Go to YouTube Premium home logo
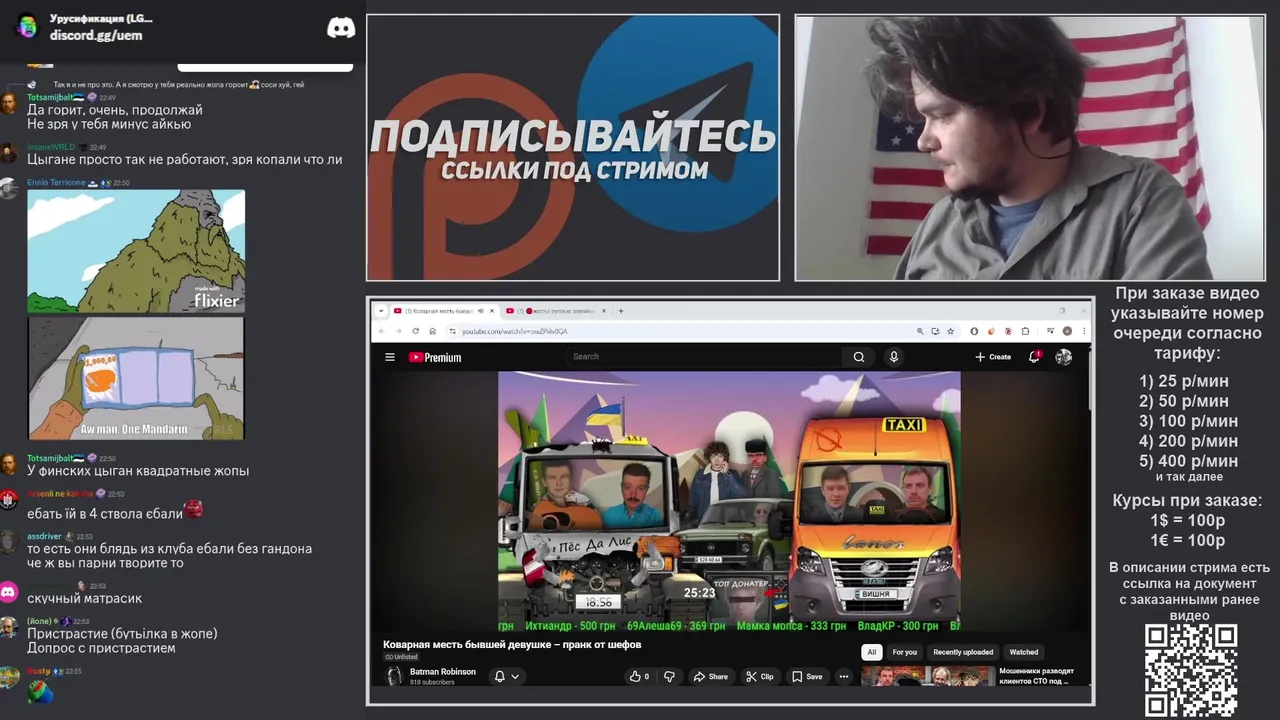Screen dimensions: 1280x720 tap(435, 357)
